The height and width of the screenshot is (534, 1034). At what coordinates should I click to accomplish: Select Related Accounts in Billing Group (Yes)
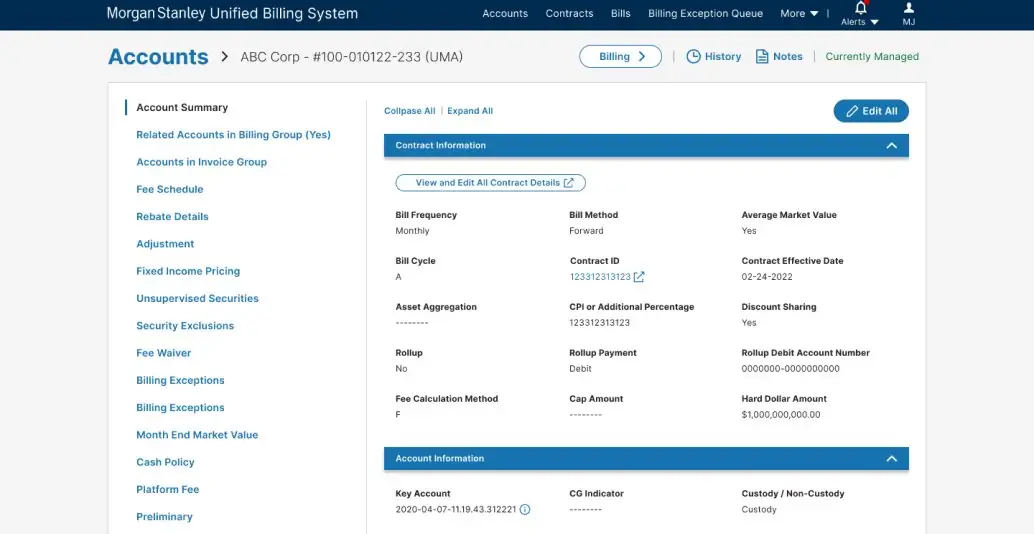tap(233, 134)
